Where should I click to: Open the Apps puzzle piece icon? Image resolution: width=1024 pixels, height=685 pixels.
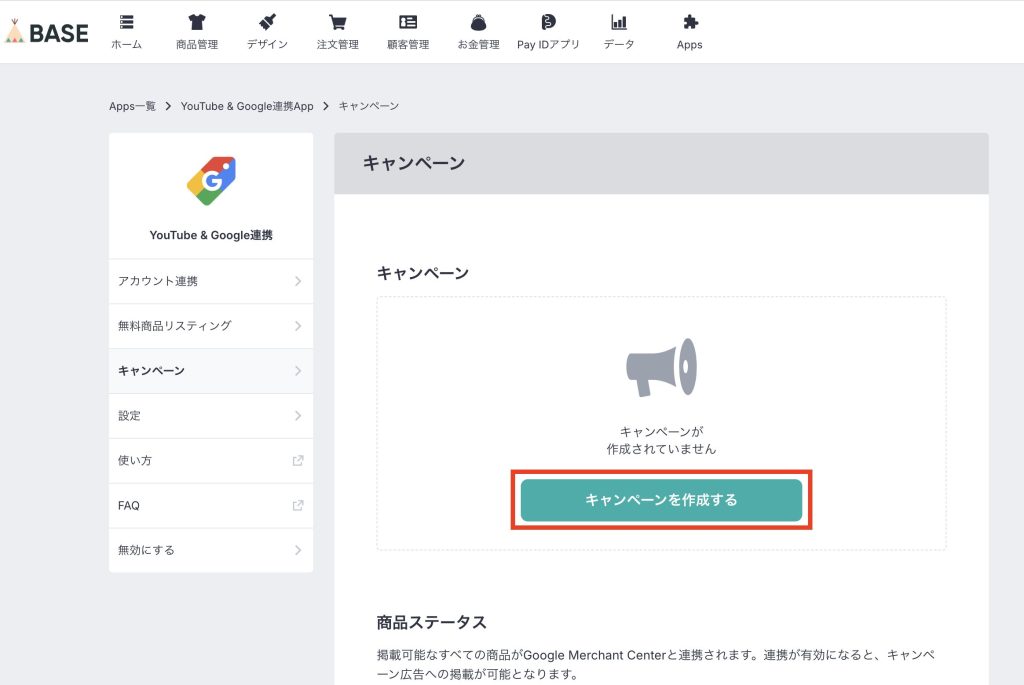(x=690, y=23)
